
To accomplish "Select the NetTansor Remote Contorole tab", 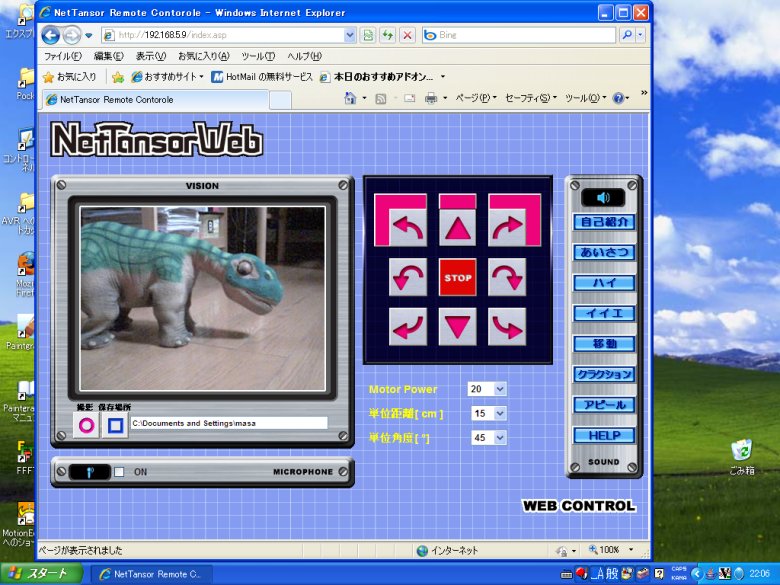I will [156, 99].
